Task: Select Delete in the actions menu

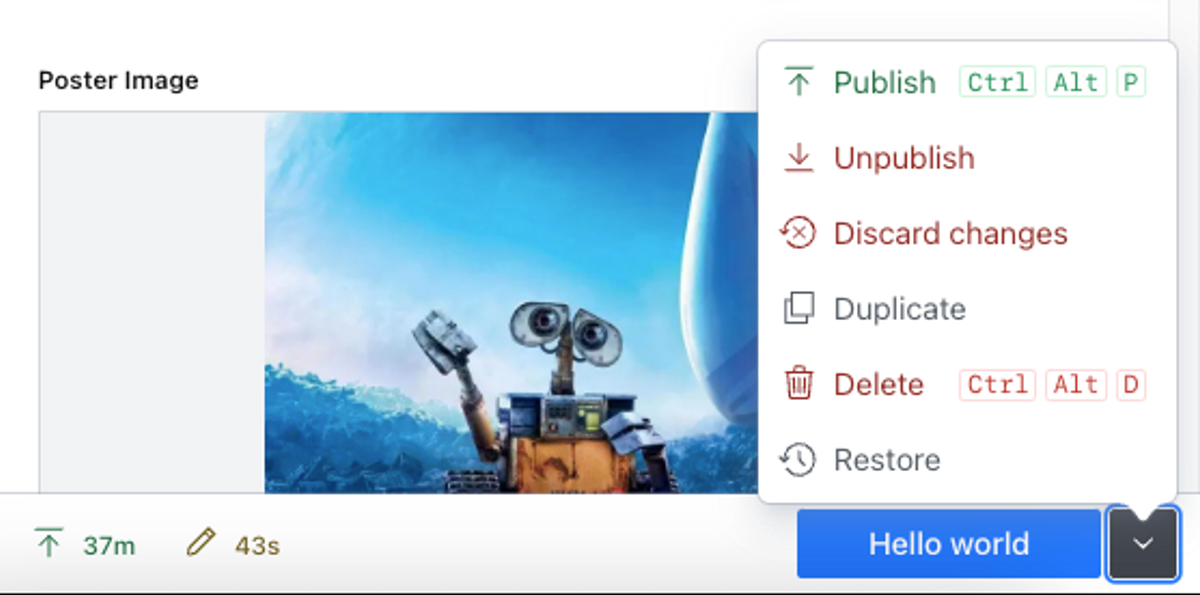Action: coord(967,385)
